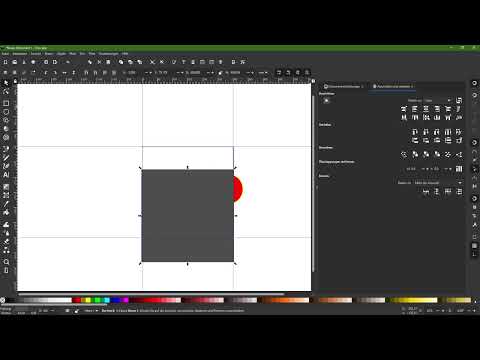
Task: Click the New document toolbar icon
Action: point(5,62)
